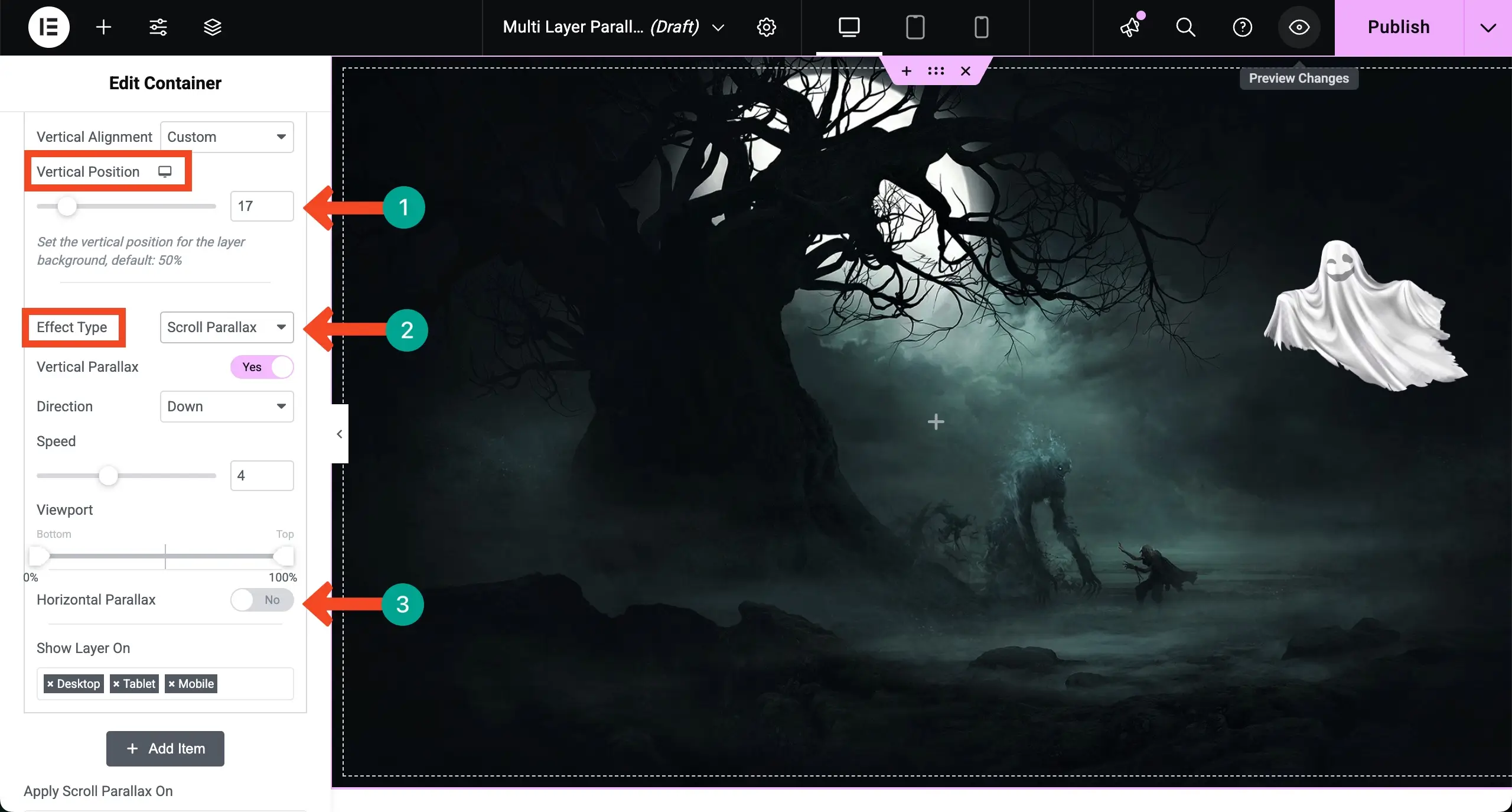Switch to Tablet device view
This screenshot has width=1512, height=812.
click(915, 27)
